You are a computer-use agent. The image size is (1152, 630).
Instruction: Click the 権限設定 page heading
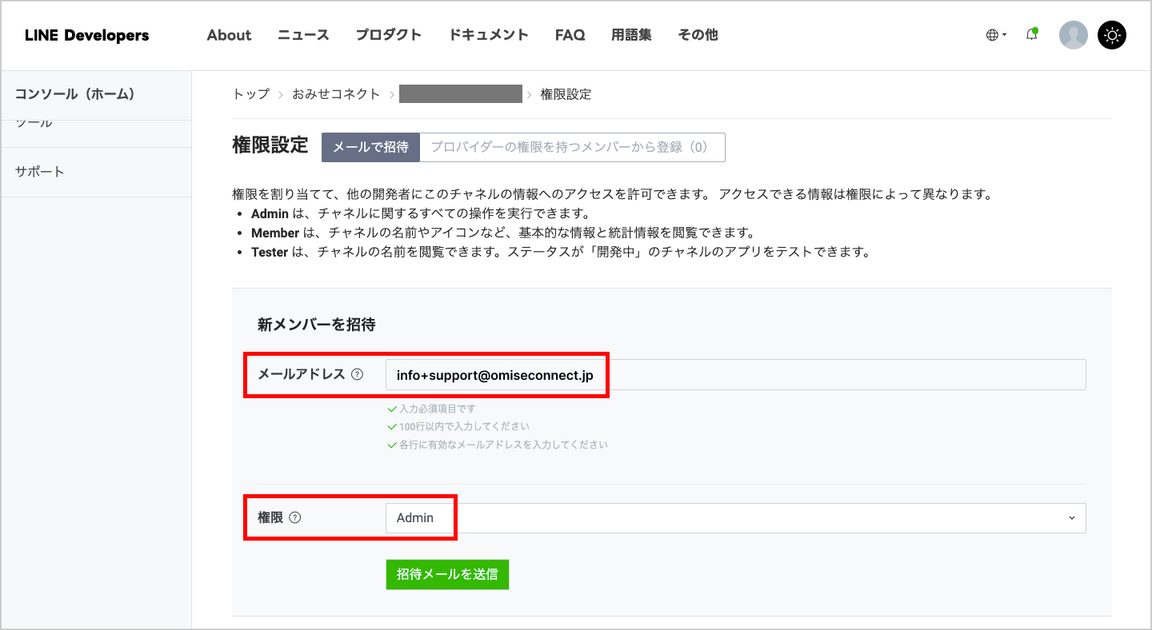[x=270, y=145]
